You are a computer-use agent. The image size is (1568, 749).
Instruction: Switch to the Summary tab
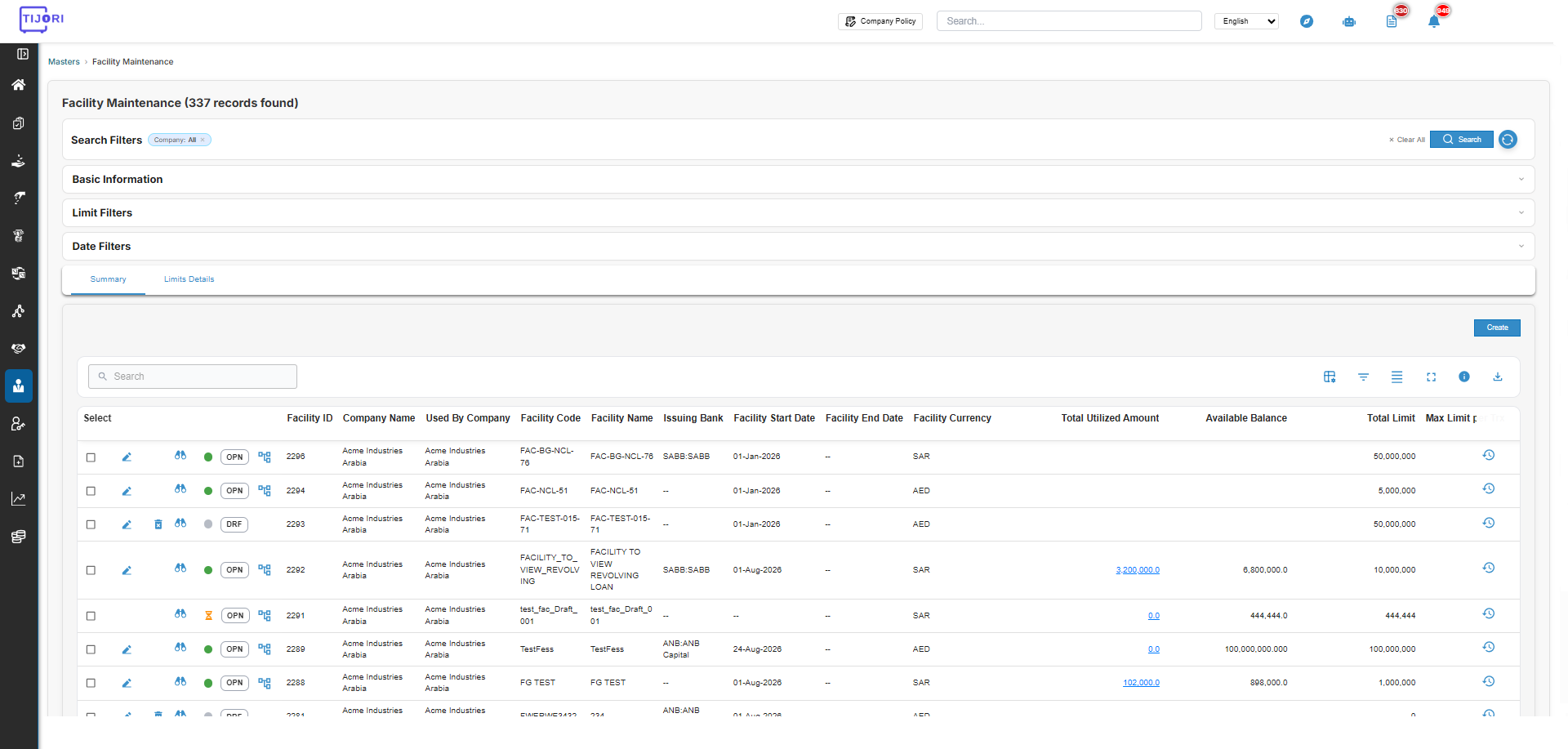click(108, 279)
